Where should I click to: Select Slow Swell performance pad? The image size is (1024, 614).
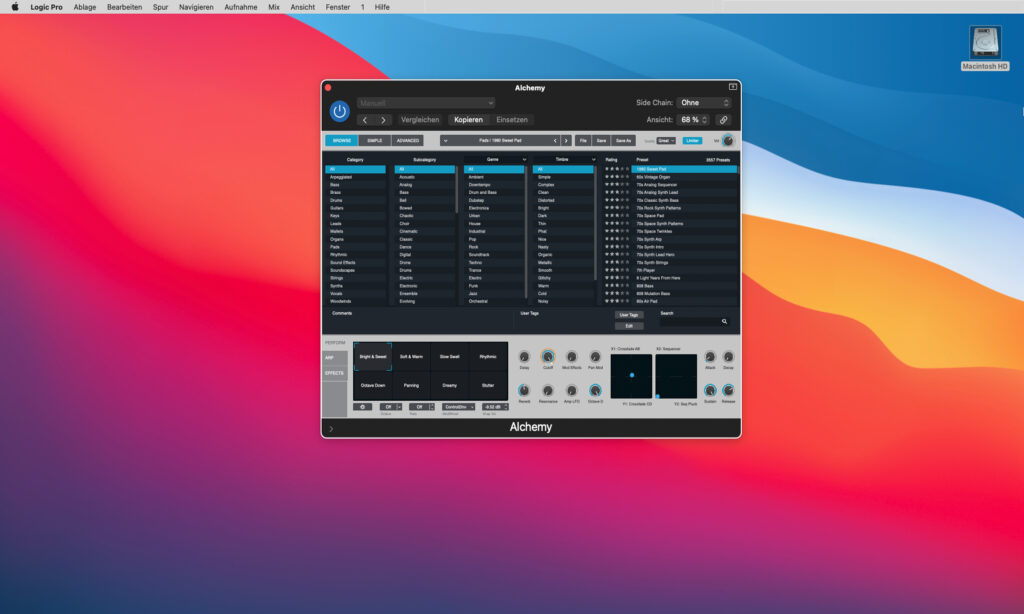(449, 357)
